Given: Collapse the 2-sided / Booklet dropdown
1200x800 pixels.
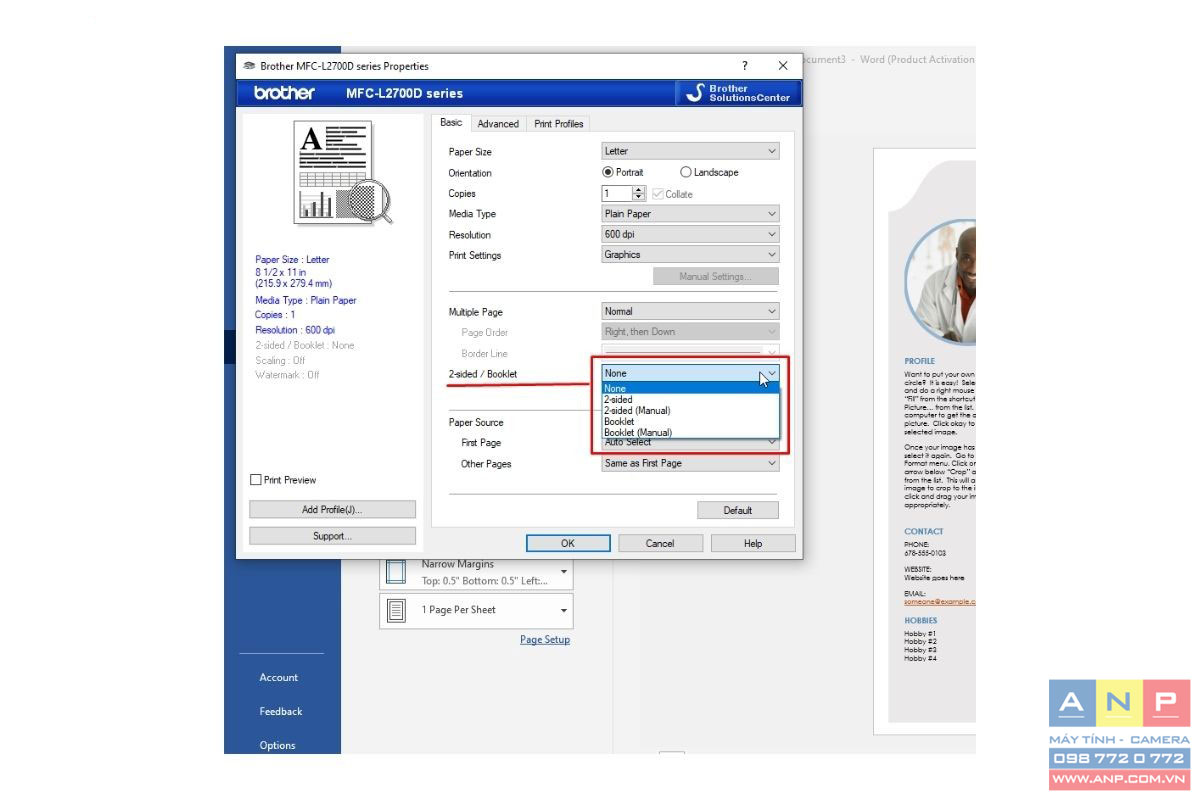Looking at the screenshot, I should point(690,373).
